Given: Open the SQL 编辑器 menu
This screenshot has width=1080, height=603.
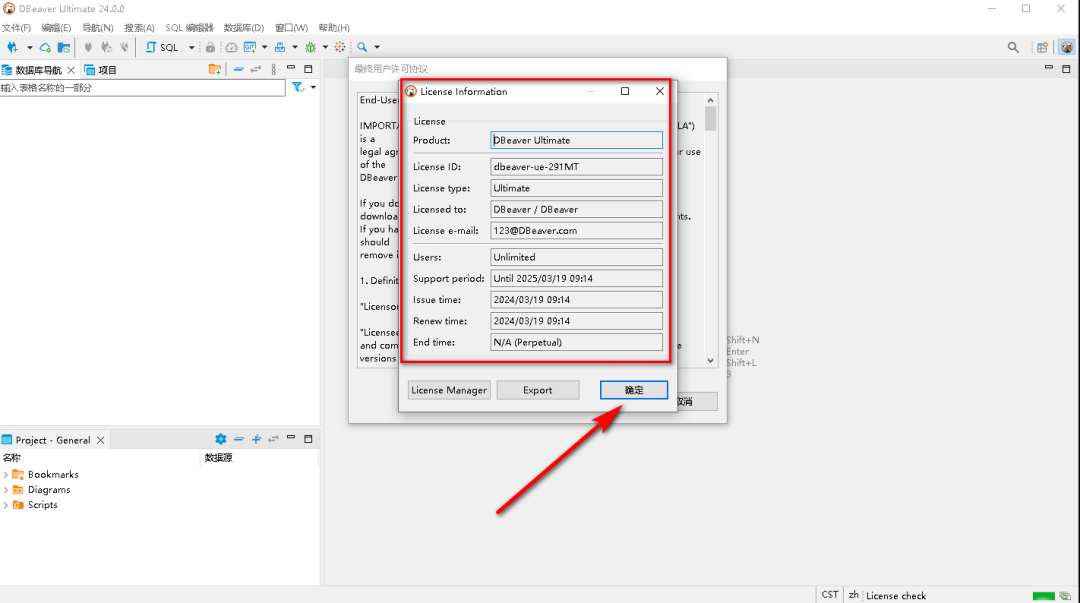Looking at the screenshot, I should [189, 28].
